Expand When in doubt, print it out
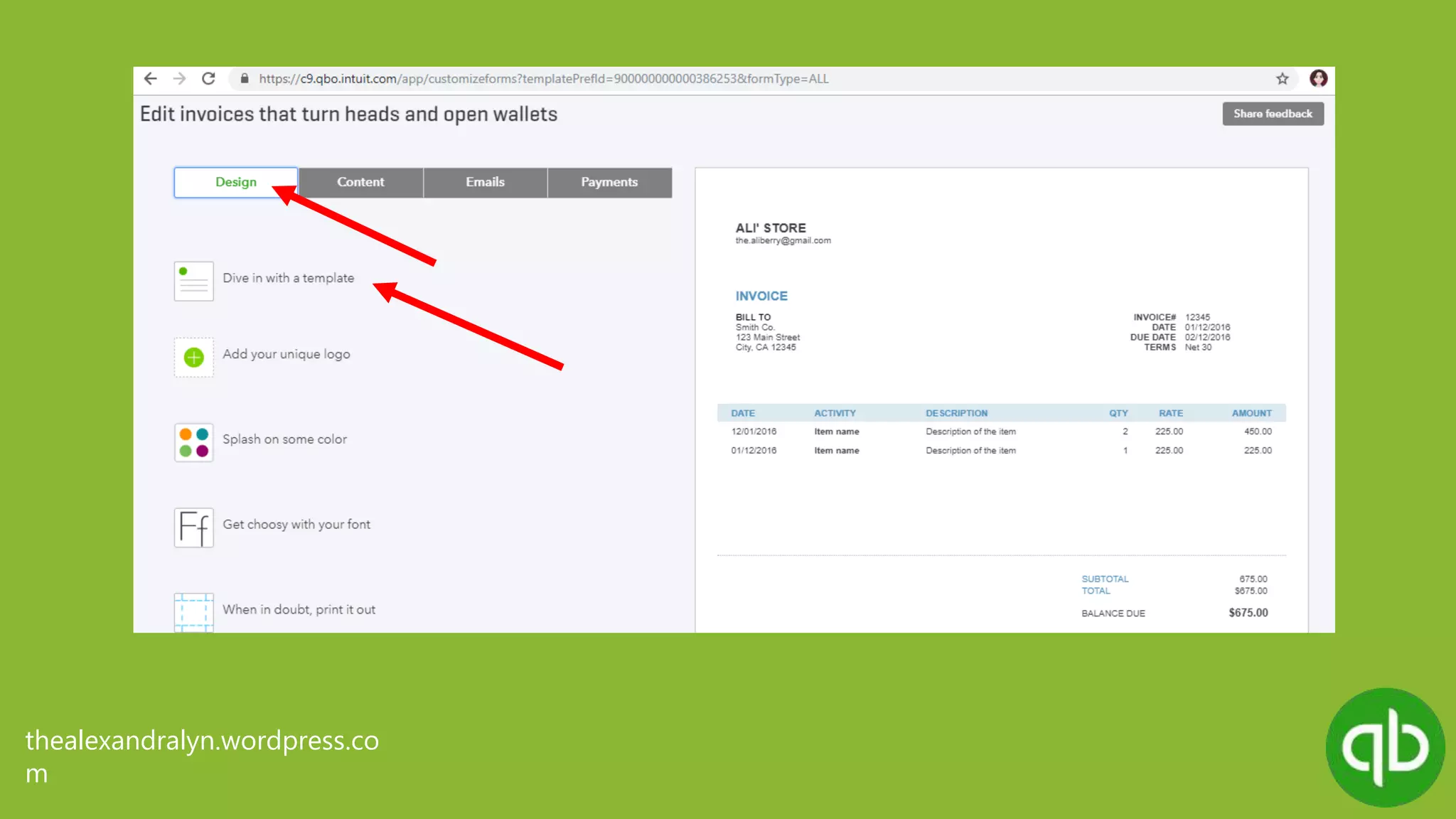1456x819 pixels. pyautogui.click(x=299, y=610)
